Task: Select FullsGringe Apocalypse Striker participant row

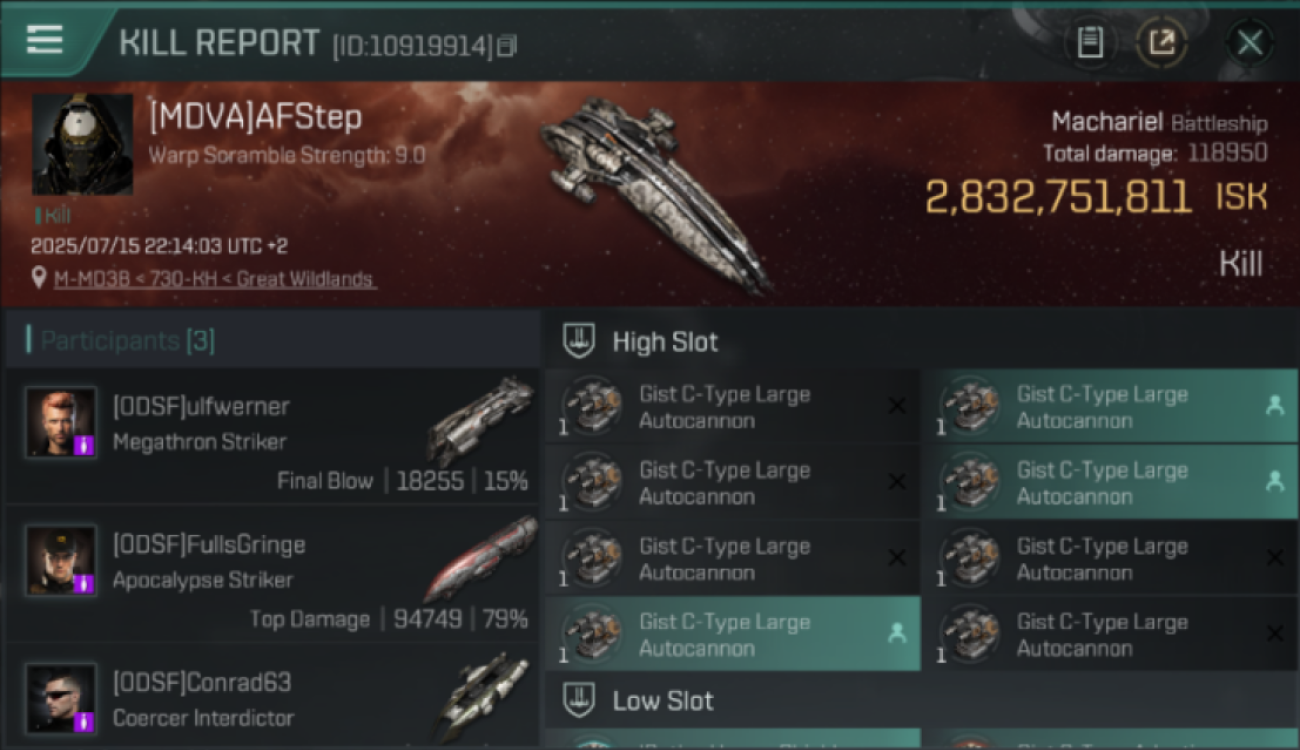Action: click(272, 575)
